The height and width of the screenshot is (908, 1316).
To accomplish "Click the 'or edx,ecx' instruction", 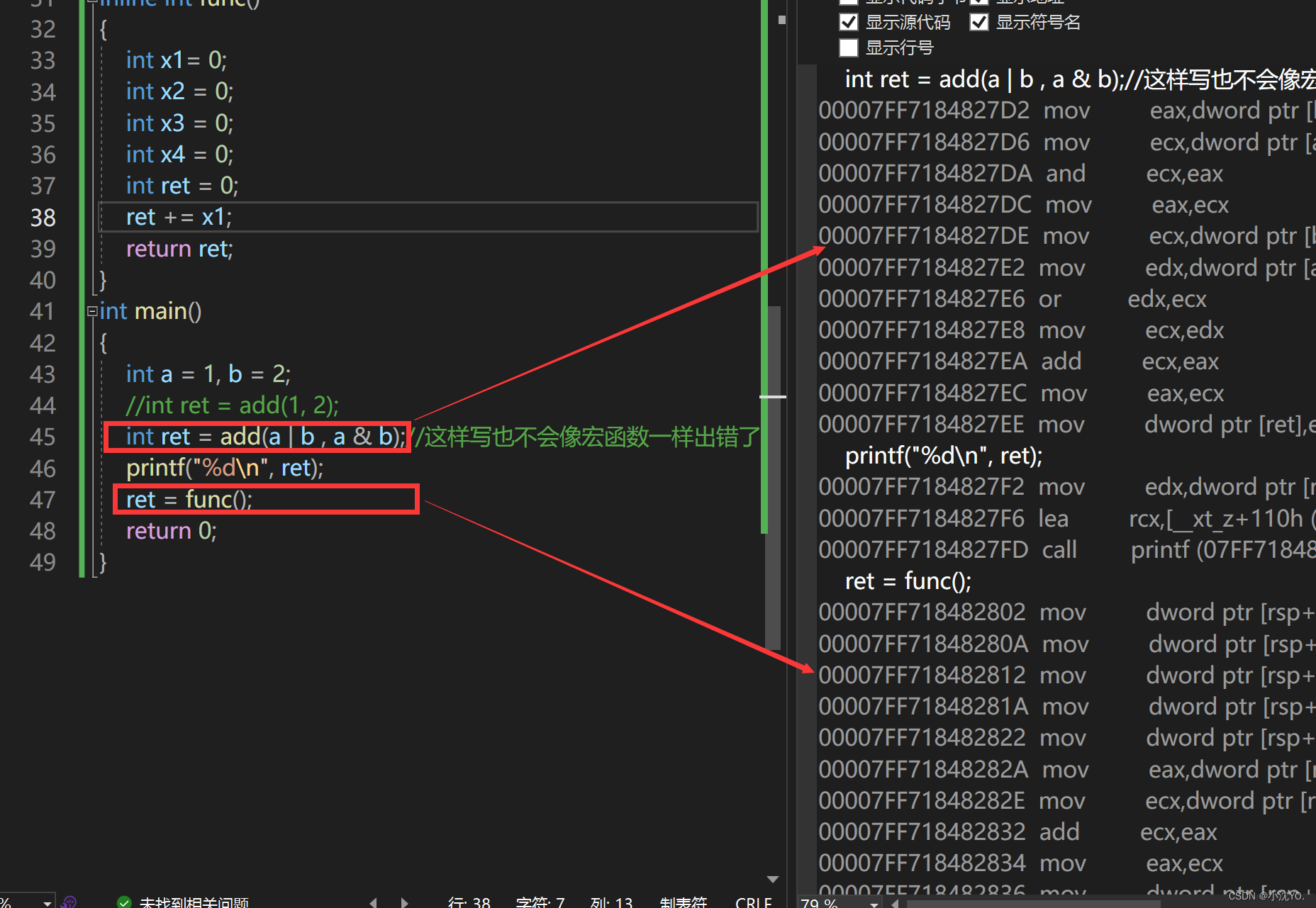I will (x=1013, y=299).
